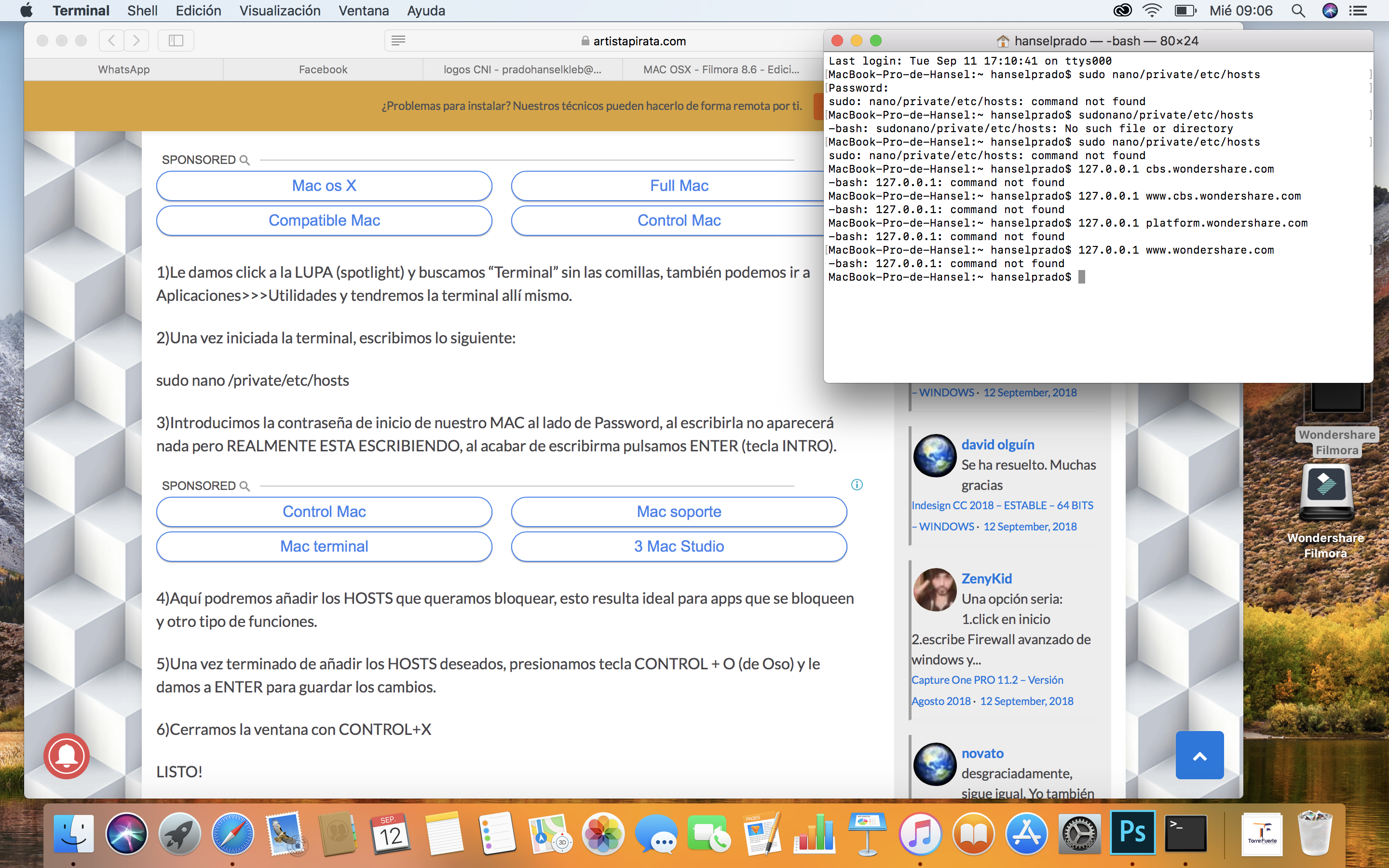Viewport: 1389px width, 868px height.
Task: Open Photos pinwheel icon in Dock
Action: pos(603,834)
